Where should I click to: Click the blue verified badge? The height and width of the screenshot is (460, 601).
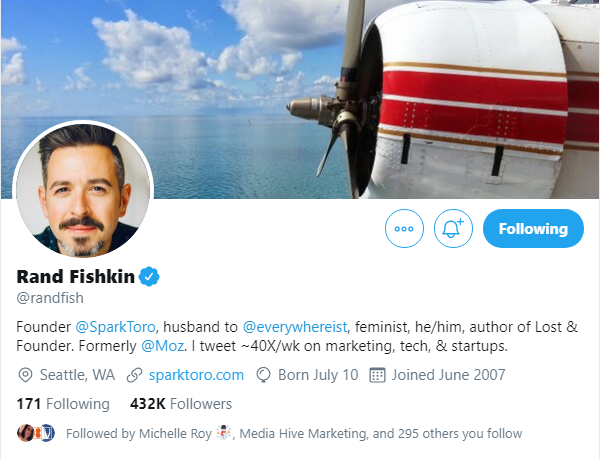pos(150,277)
